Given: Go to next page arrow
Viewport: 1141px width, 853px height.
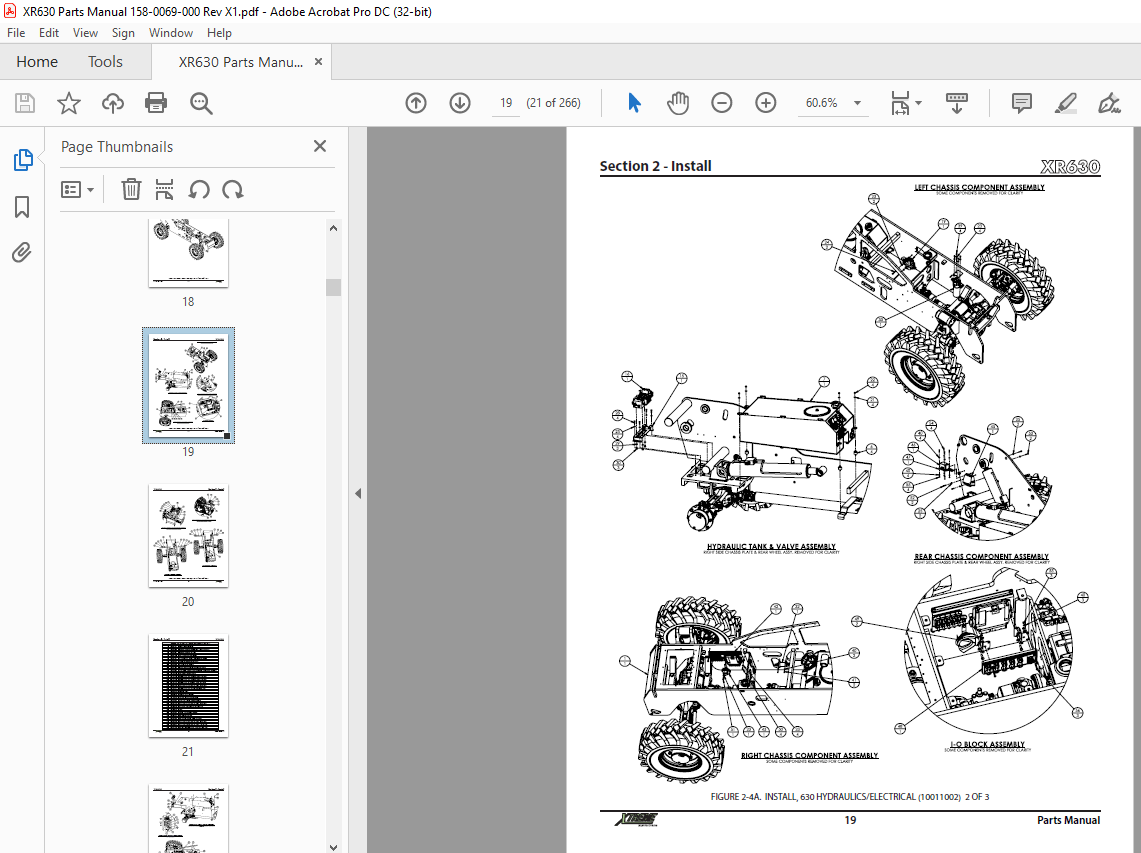Looking at the screenshot, I should click(x=459, y=103).
